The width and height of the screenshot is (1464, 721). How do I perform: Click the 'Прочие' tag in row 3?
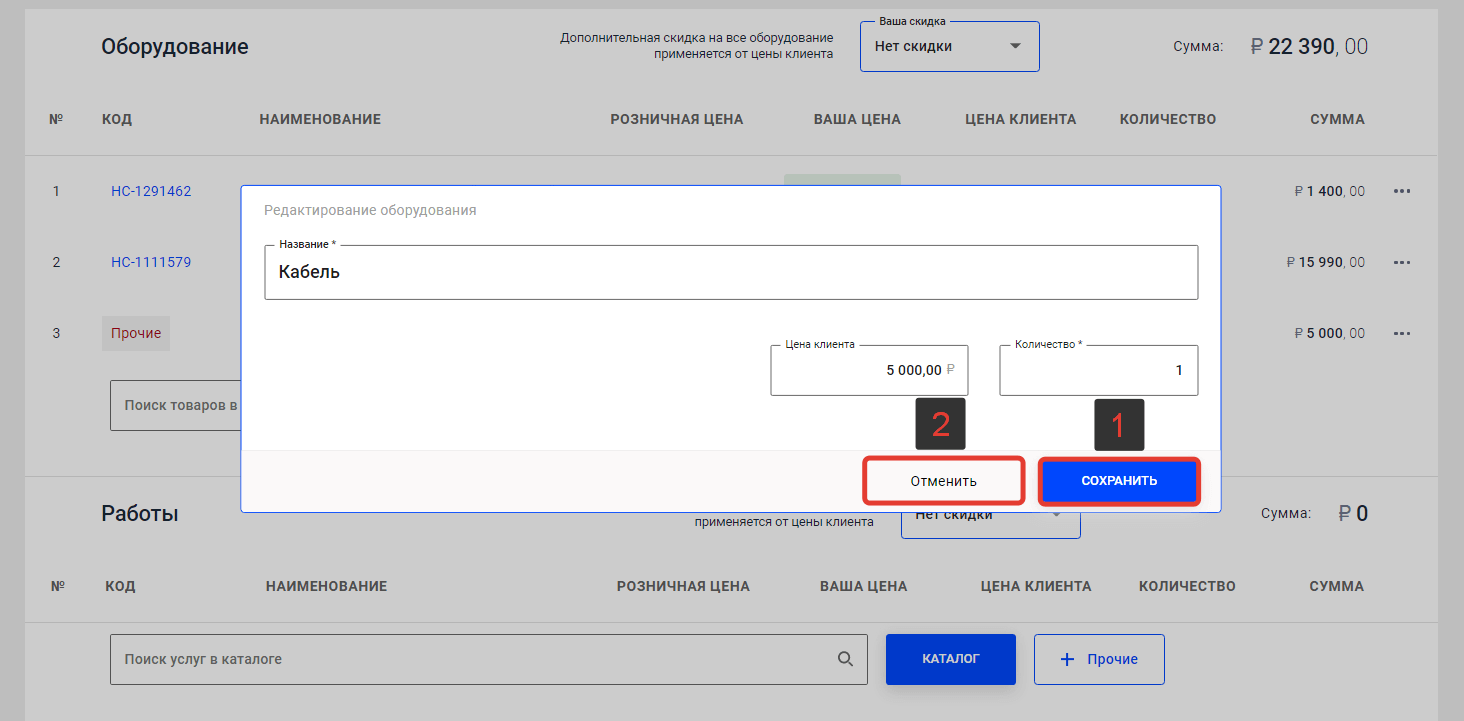click(136, 333)
